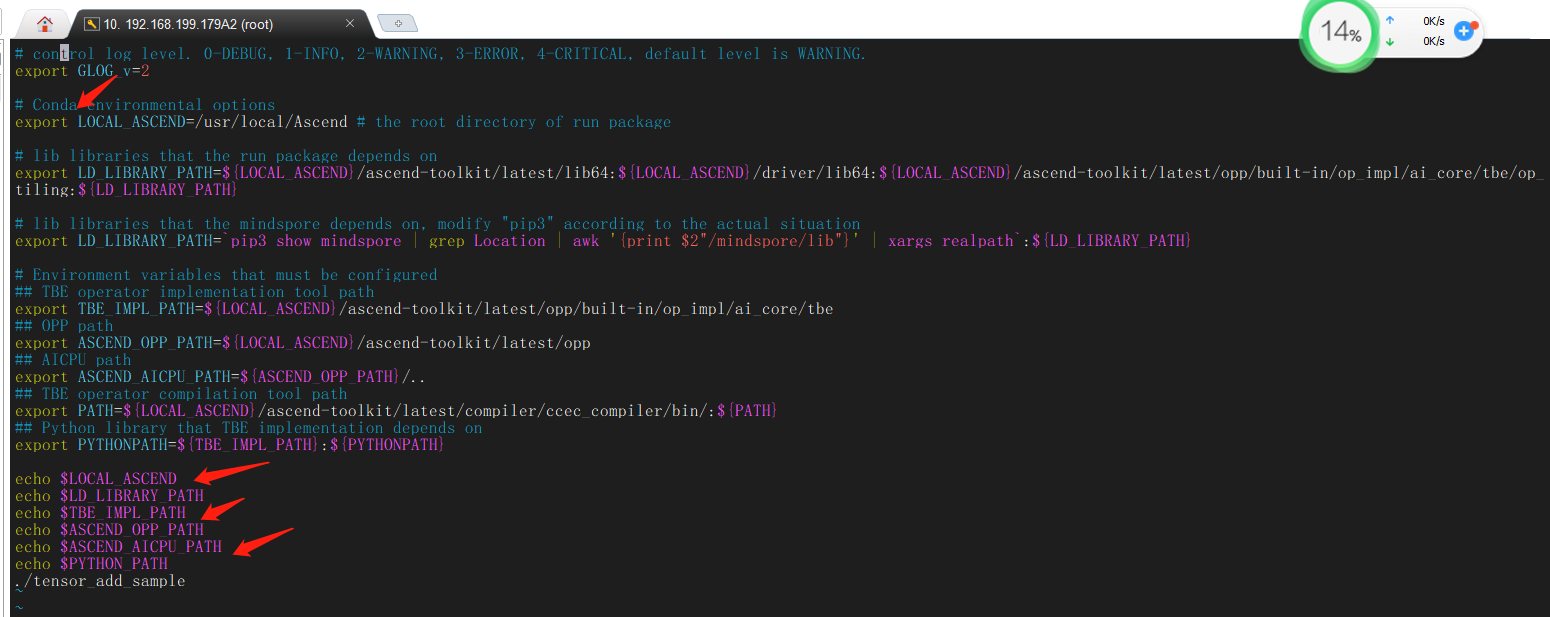
Task: Click the blue plus icon in the speed widget
Action: (1464, 31)
